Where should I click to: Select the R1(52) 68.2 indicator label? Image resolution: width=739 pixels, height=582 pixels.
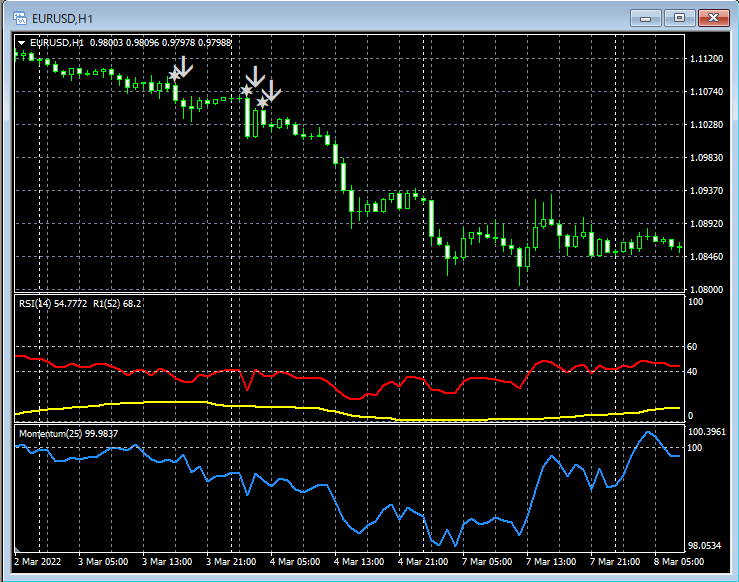click(117, 303)
